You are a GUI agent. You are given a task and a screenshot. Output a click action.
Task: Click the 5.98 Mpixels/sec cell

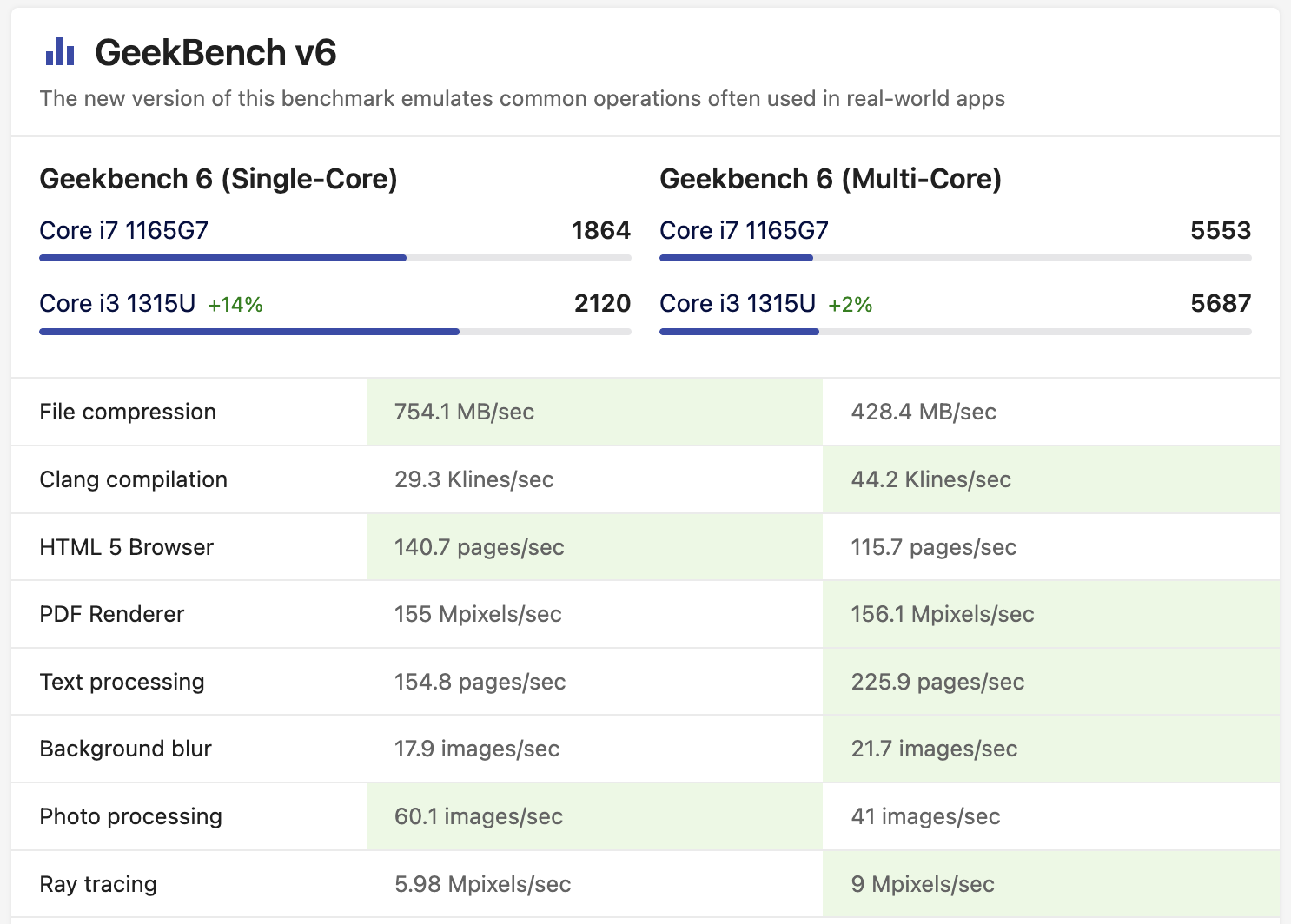pyautogui.click(x=594, y=884)
